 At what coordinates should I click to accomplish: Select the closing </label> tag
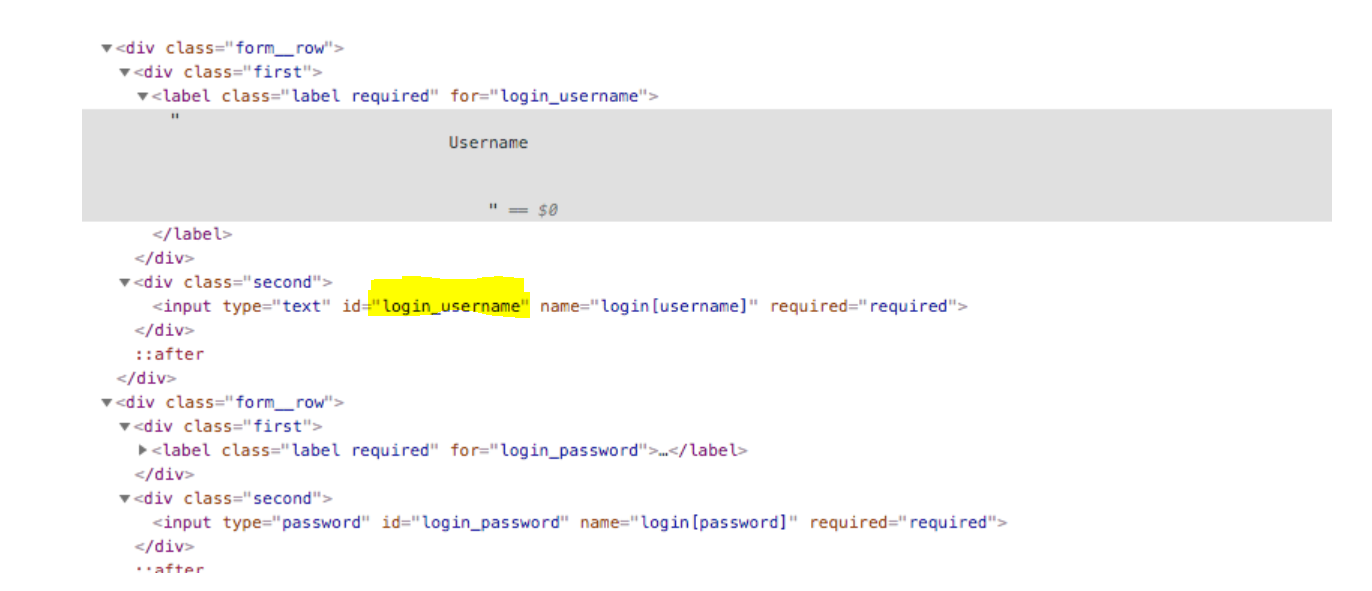pos(192,234)
